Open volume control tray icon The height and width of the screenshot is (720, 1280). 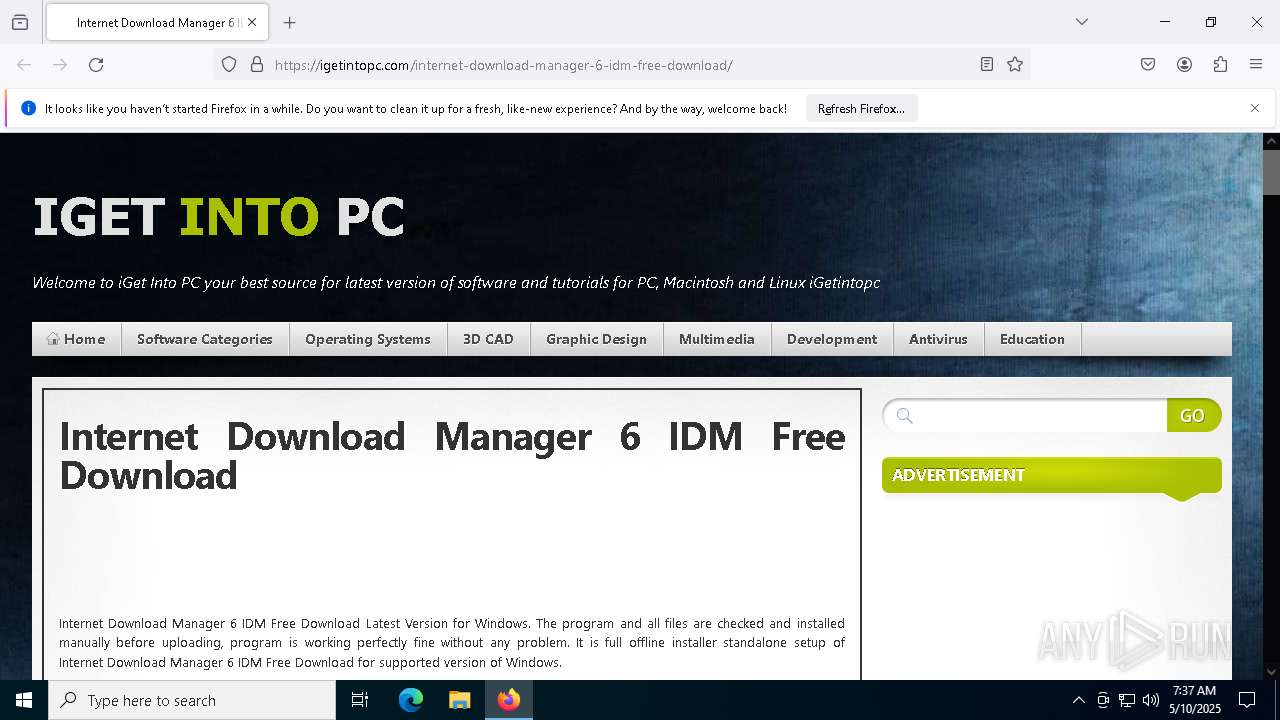point(1151,700)
